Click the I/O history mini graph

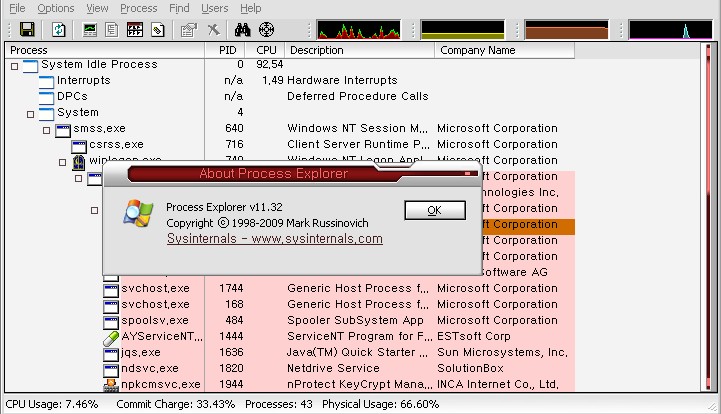coord(670,29)
